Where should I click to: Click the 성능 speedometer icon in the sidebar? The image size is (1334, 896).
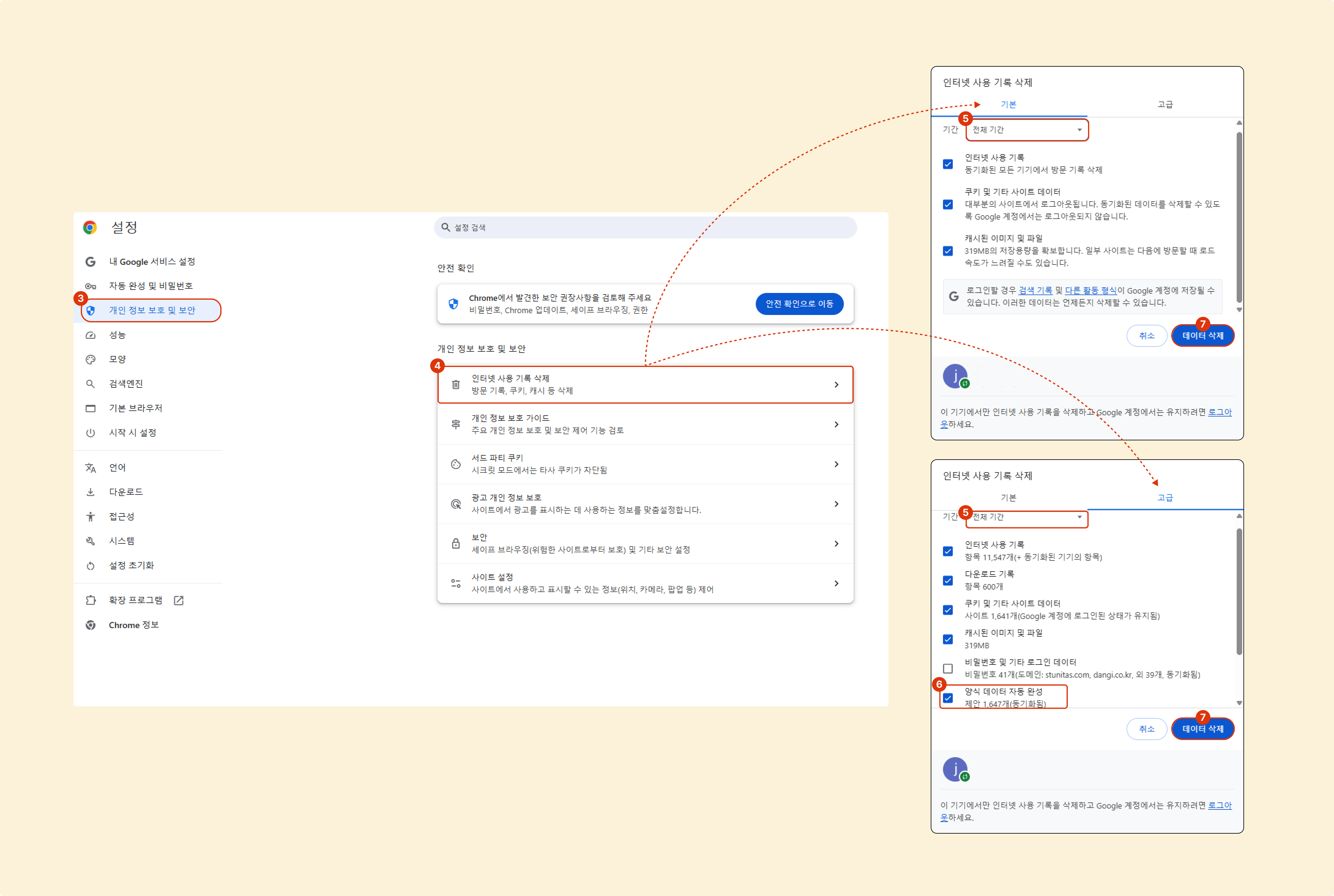(x=90, y=335)
